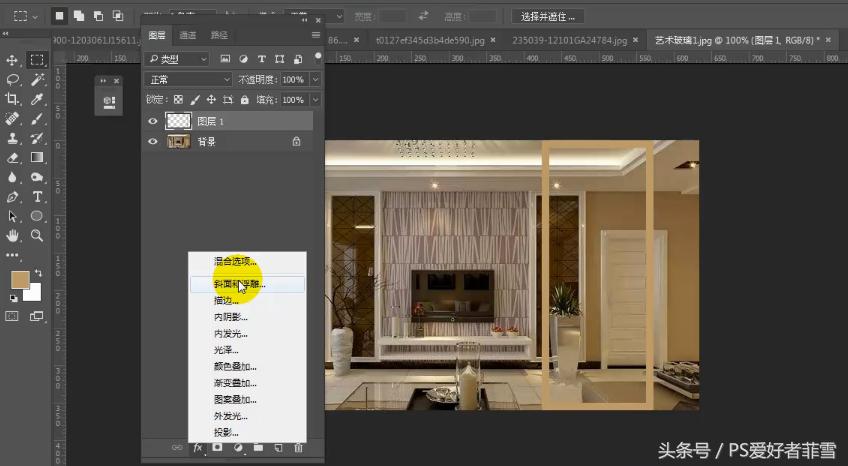Select the Move tool
This screenshot has height=466, width=848.
[12, 60]
